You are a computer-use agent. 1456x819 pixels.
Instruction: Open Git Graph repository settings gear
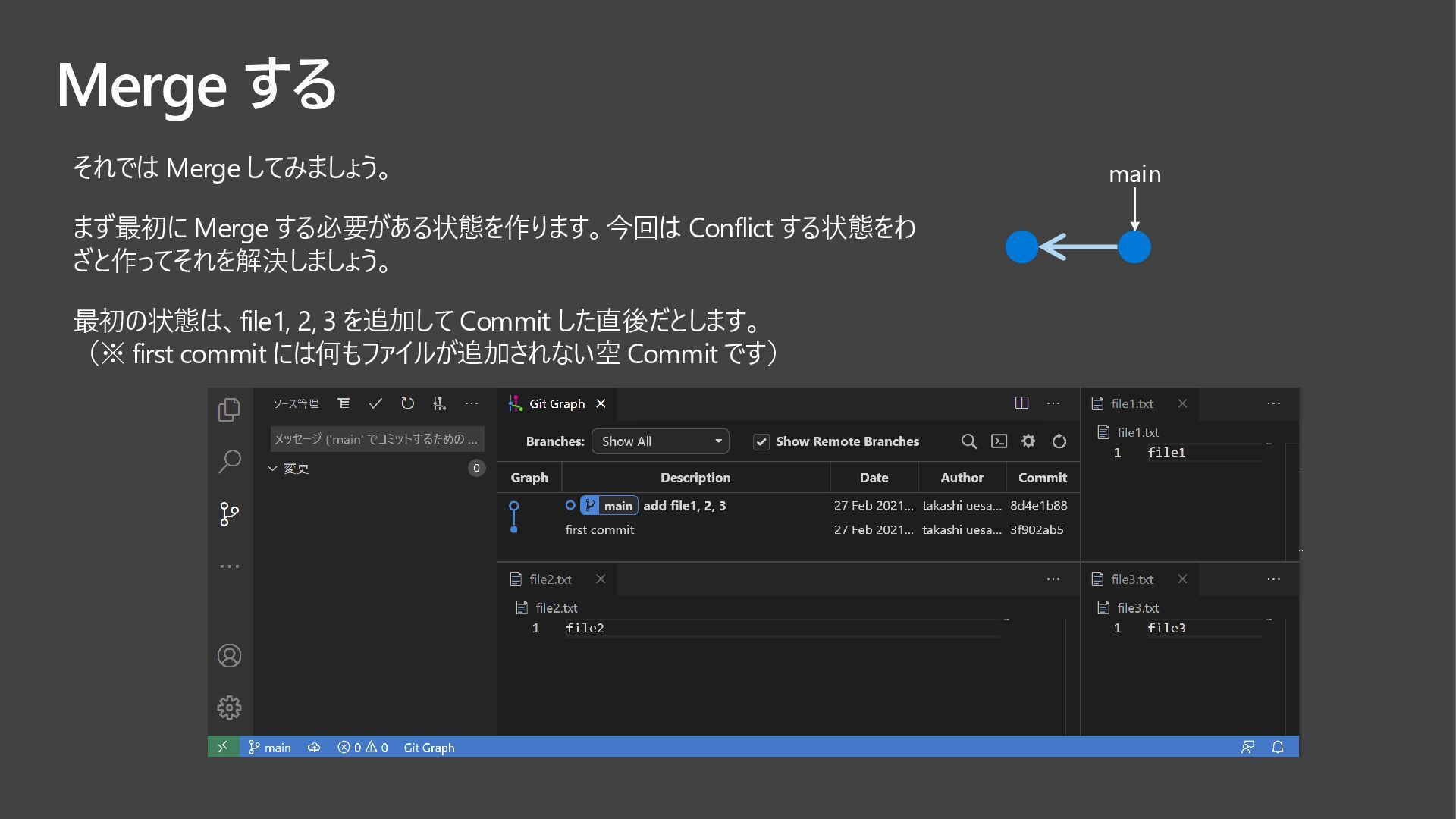[x=1028, y=441]
